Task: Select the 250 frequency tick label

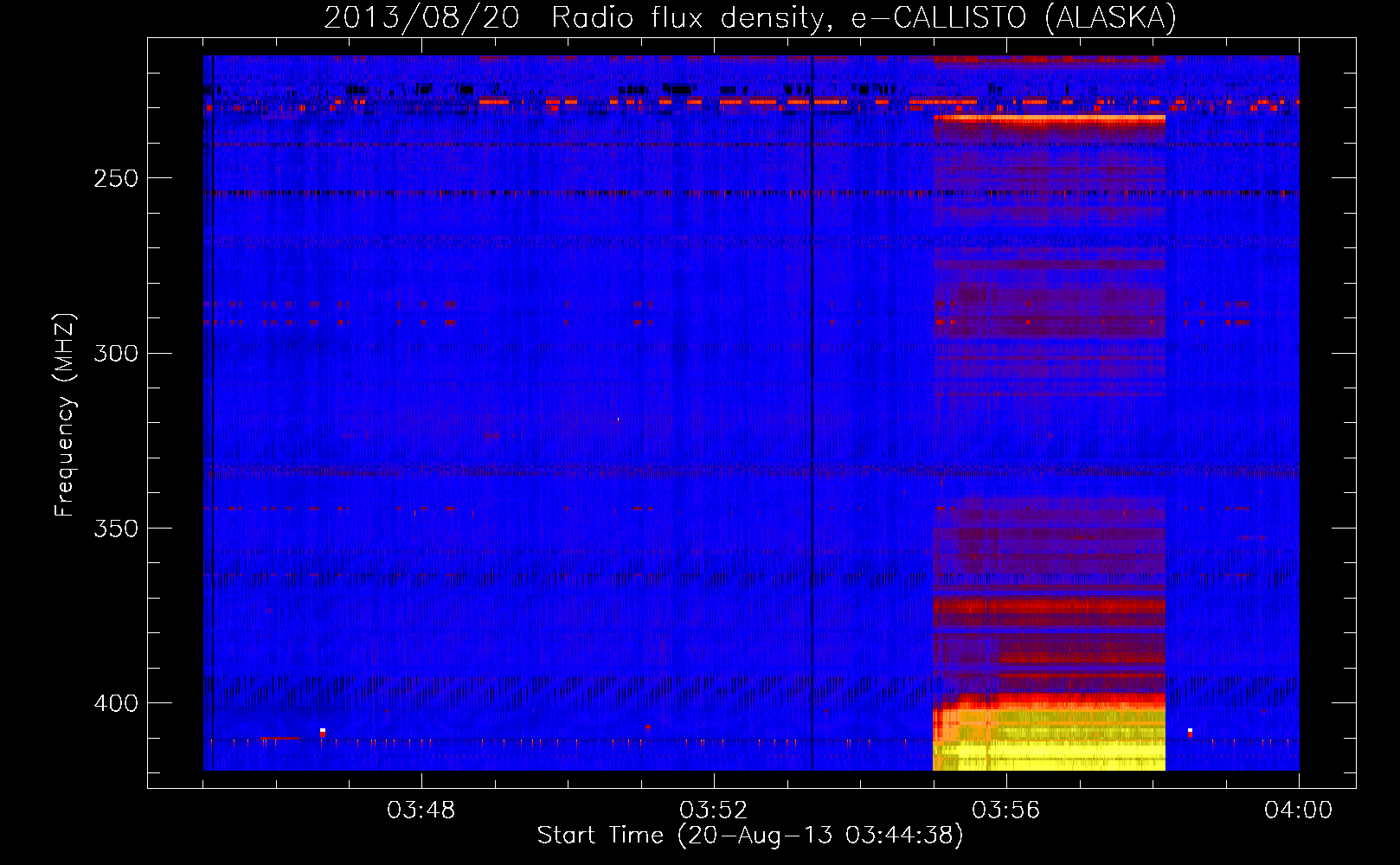Action: (x=116, y=178)
